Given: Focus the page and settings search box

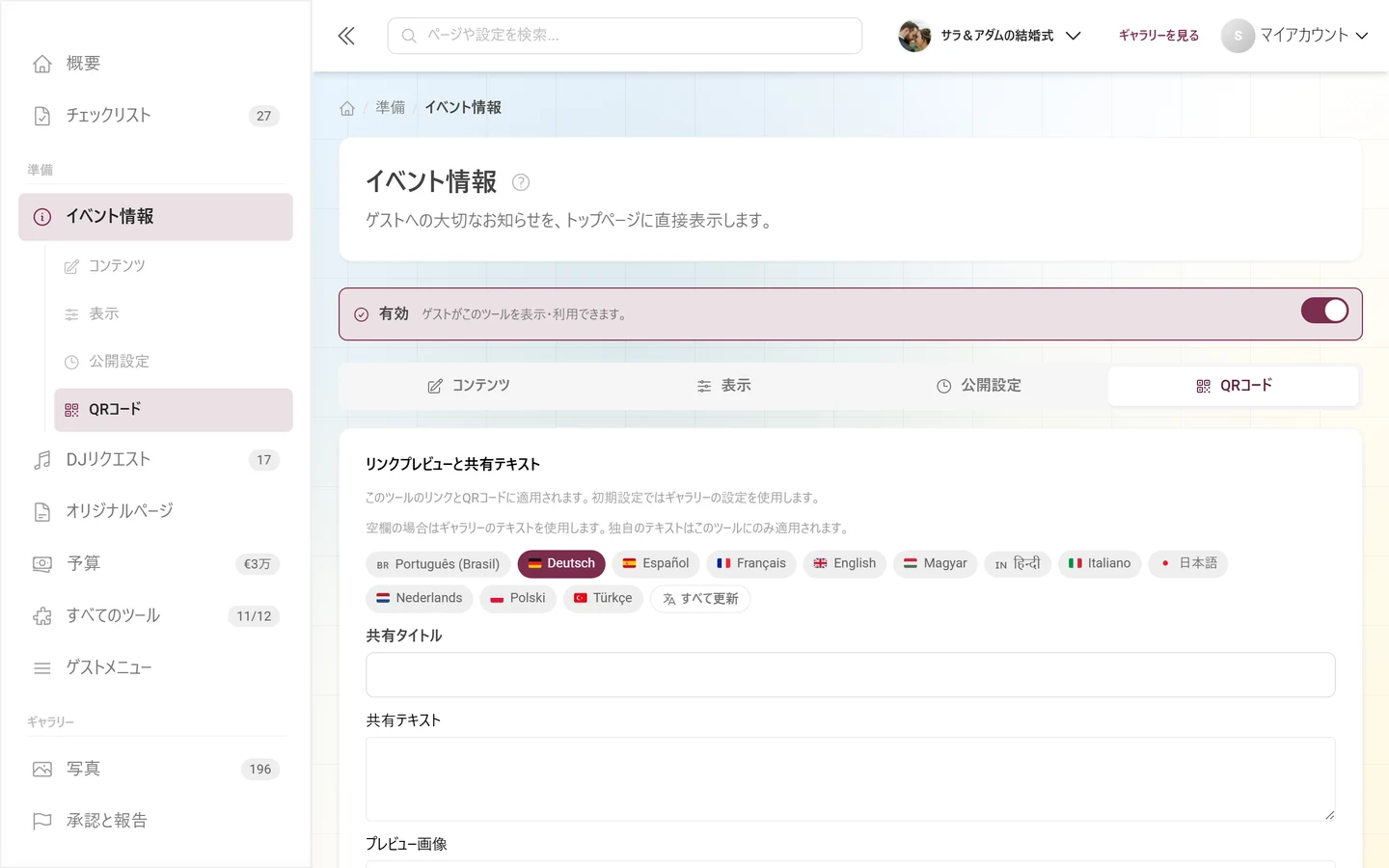Looking at the screenshot, I should tap(625, 36).
